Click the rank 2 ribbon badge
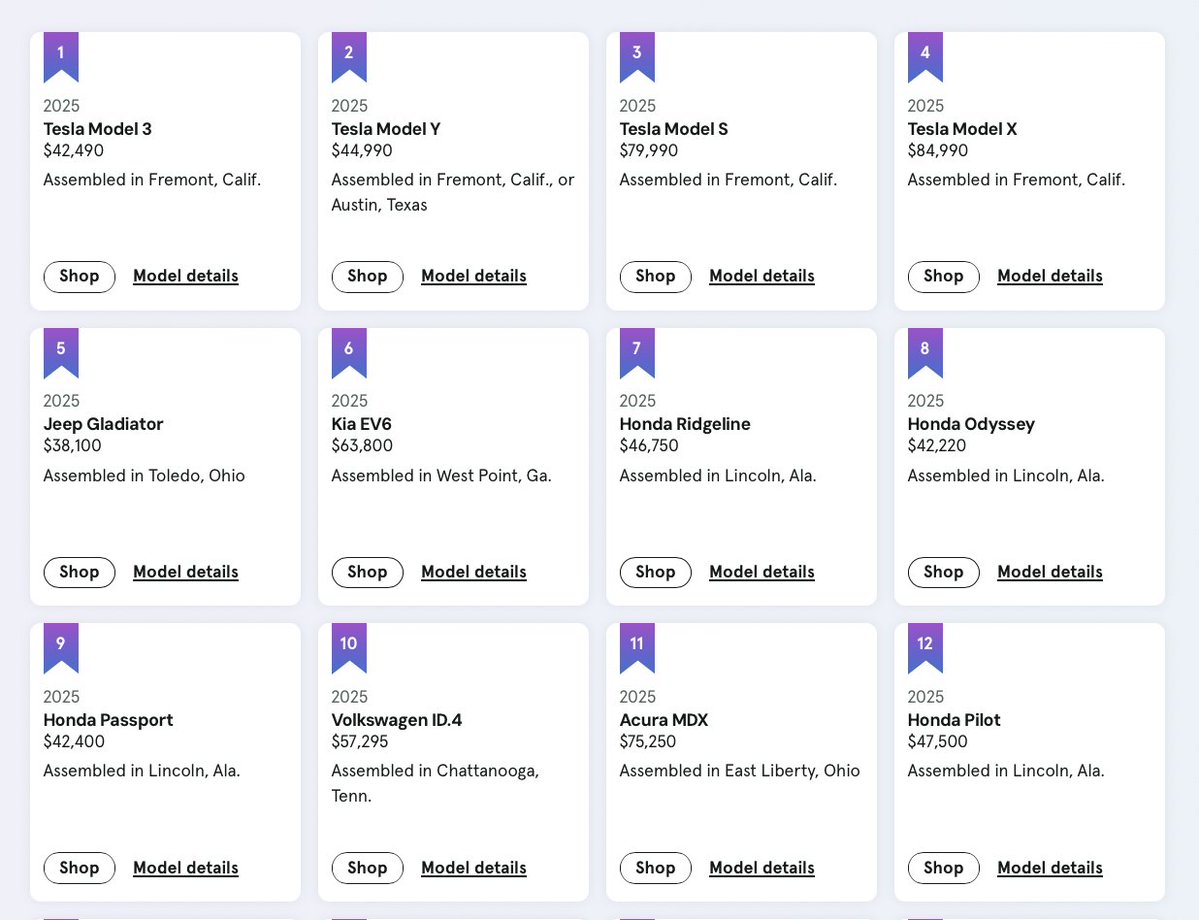The width and height of the screenshot is (1199, 920). click(349, 57)
